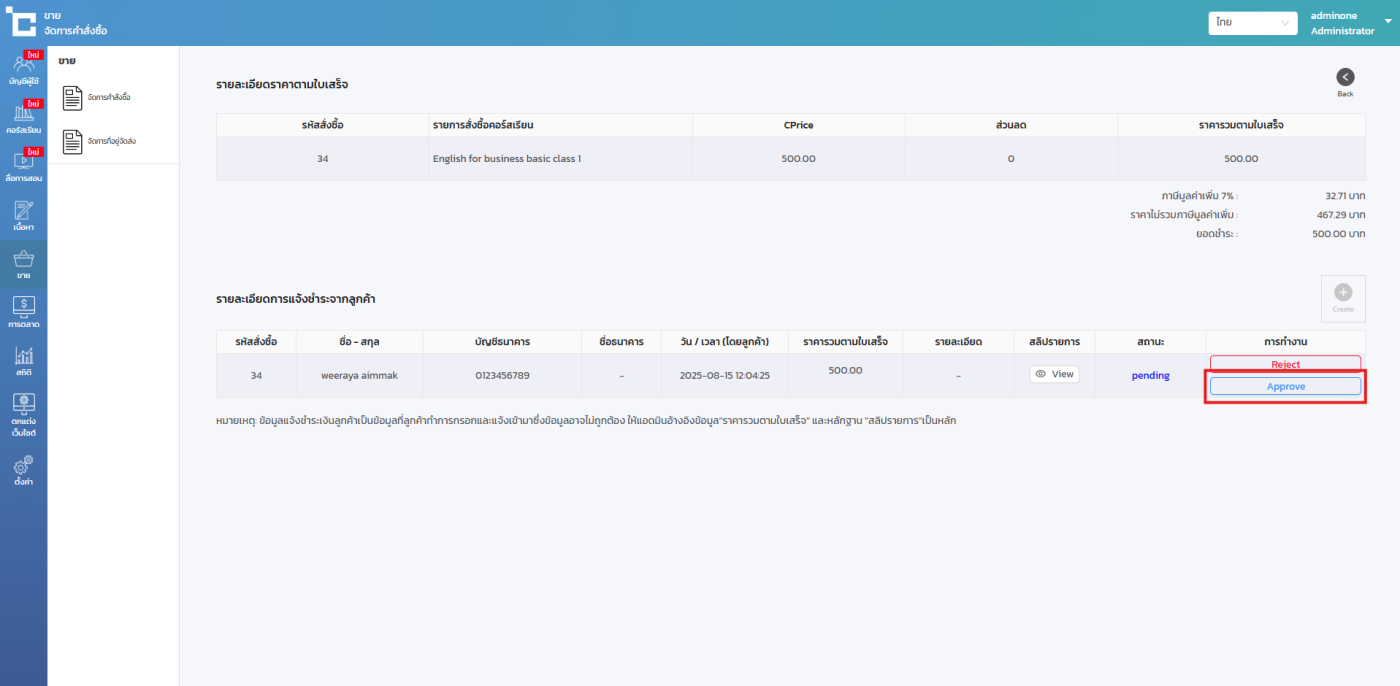Open จัดการคำสั่งซื้อ (manage orders) menu item

(98, 98)
